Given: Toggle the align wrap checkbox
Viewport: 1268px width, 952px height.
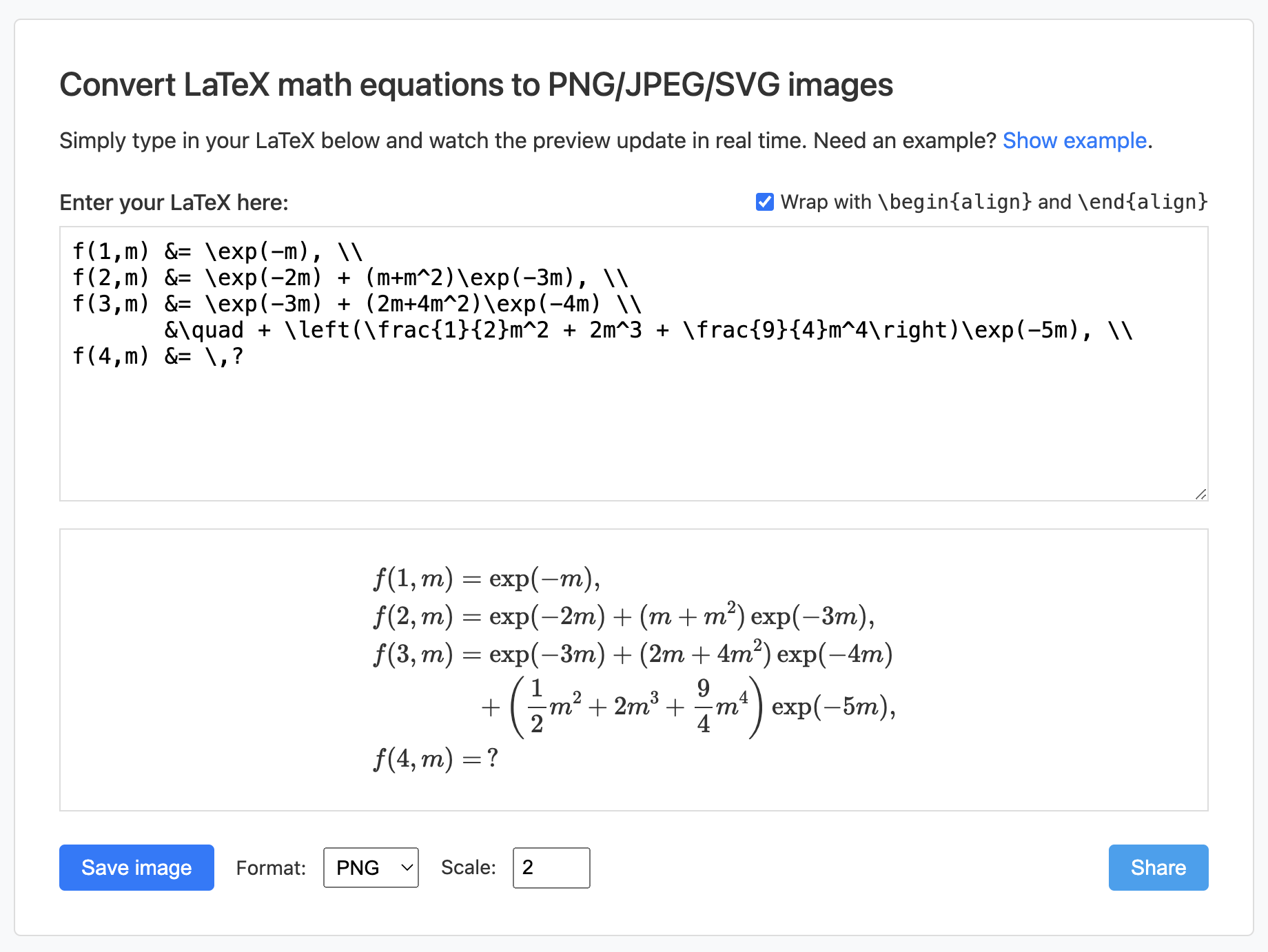Looking at the screenshot, I should (764, 202).
